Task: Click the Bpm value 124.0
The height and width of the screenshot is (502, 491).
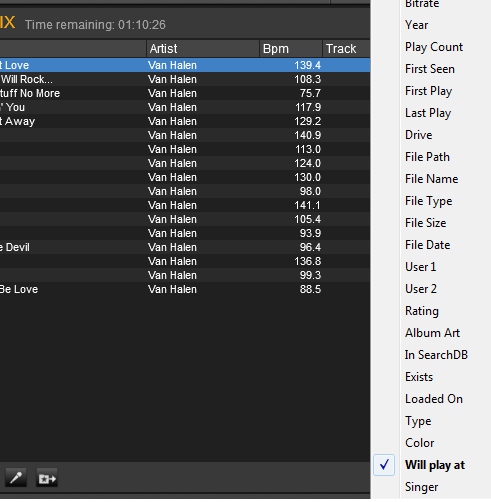Action: [307, 163]
